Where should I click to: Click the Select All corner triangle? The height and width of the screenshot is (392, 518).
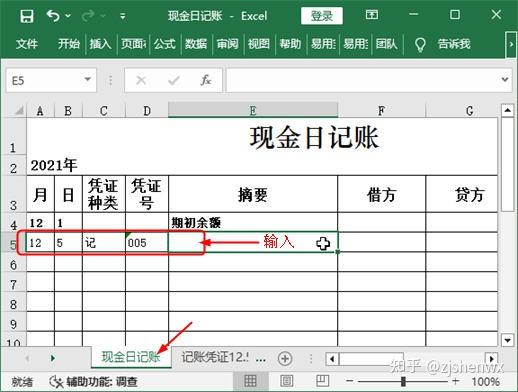pos(19,110)
